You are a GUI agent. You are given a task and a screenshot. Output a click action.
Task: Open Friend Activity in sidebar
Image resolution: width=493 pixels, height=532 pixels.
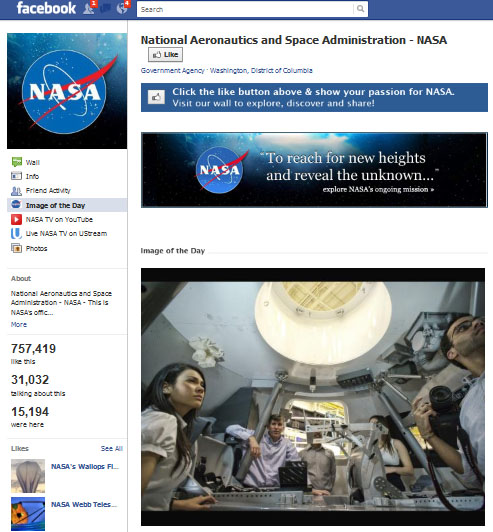click(x=48, y=191)
